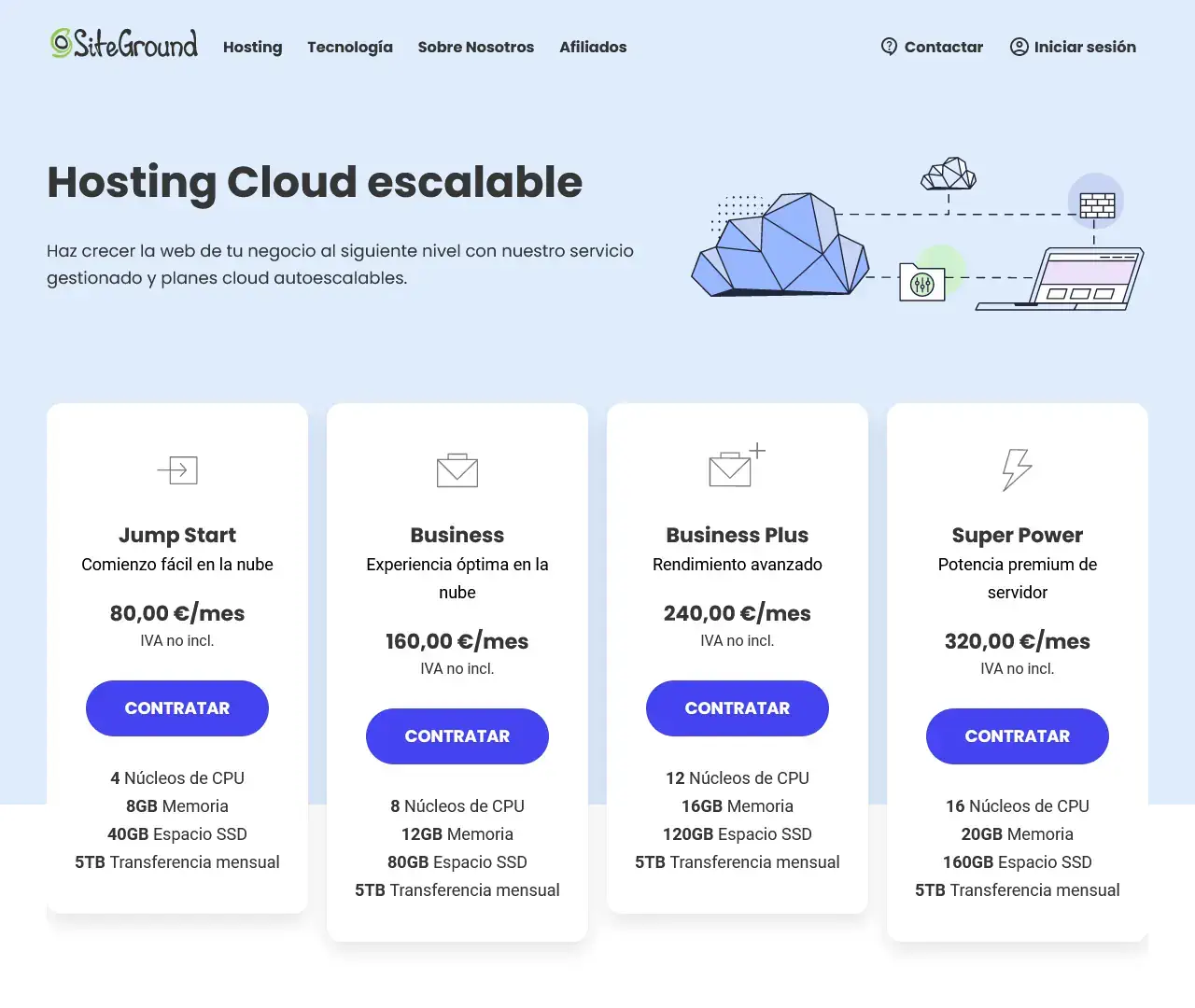Click 'Comienzo fácil en la nube' subtitle
Screen dimensions: 1195x1008
177,565
